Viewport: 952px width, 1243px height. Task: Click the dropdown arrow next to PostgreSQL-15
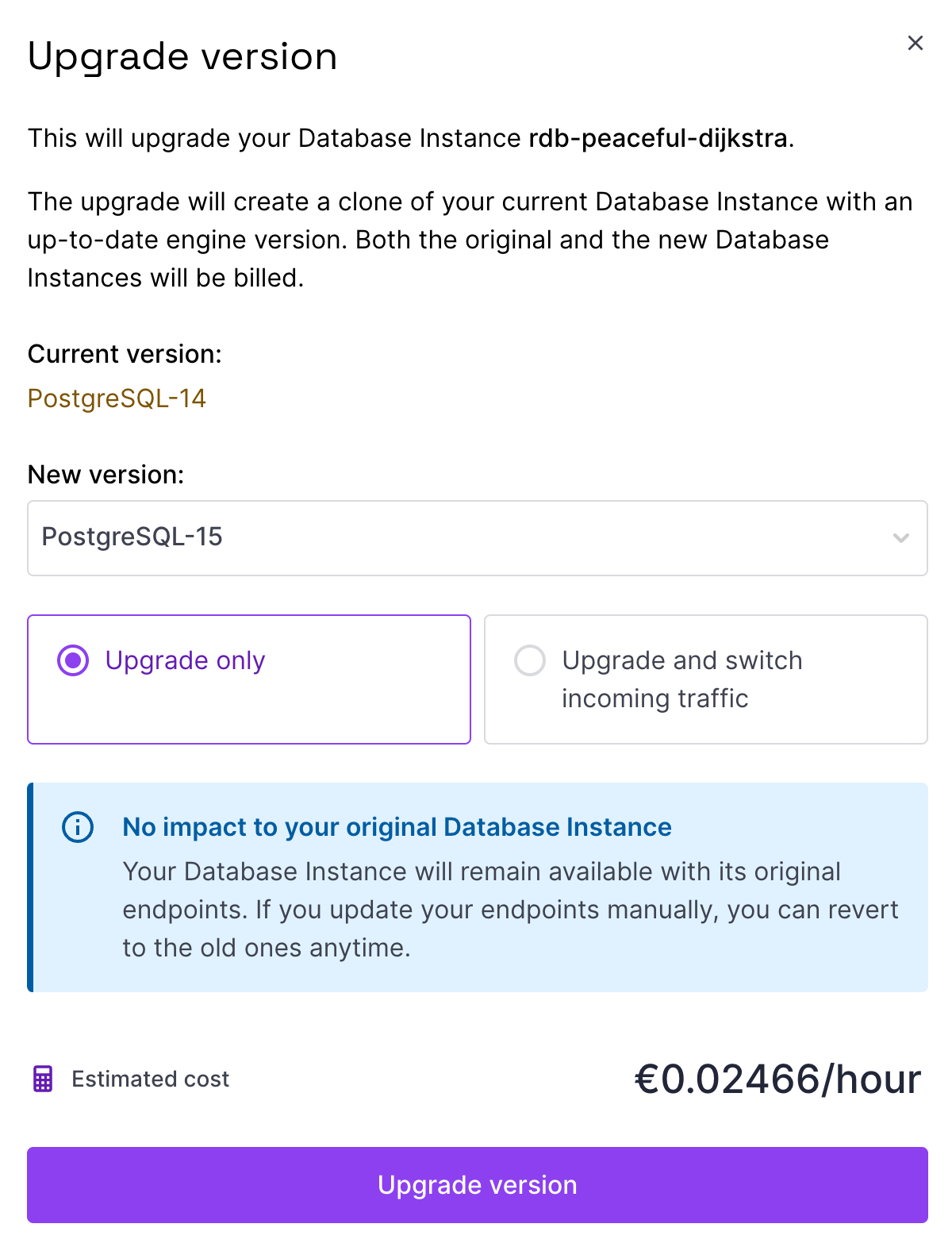[x=900, y=538]
